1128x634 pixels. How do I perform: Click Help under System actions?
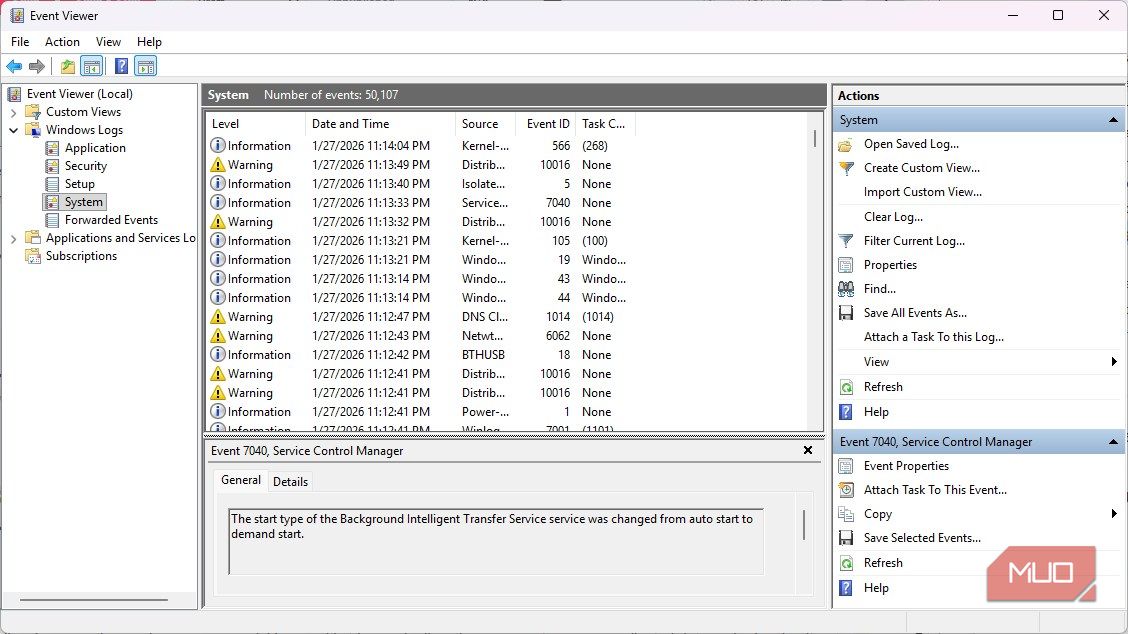pyautogui.click(x=875, y=412)
